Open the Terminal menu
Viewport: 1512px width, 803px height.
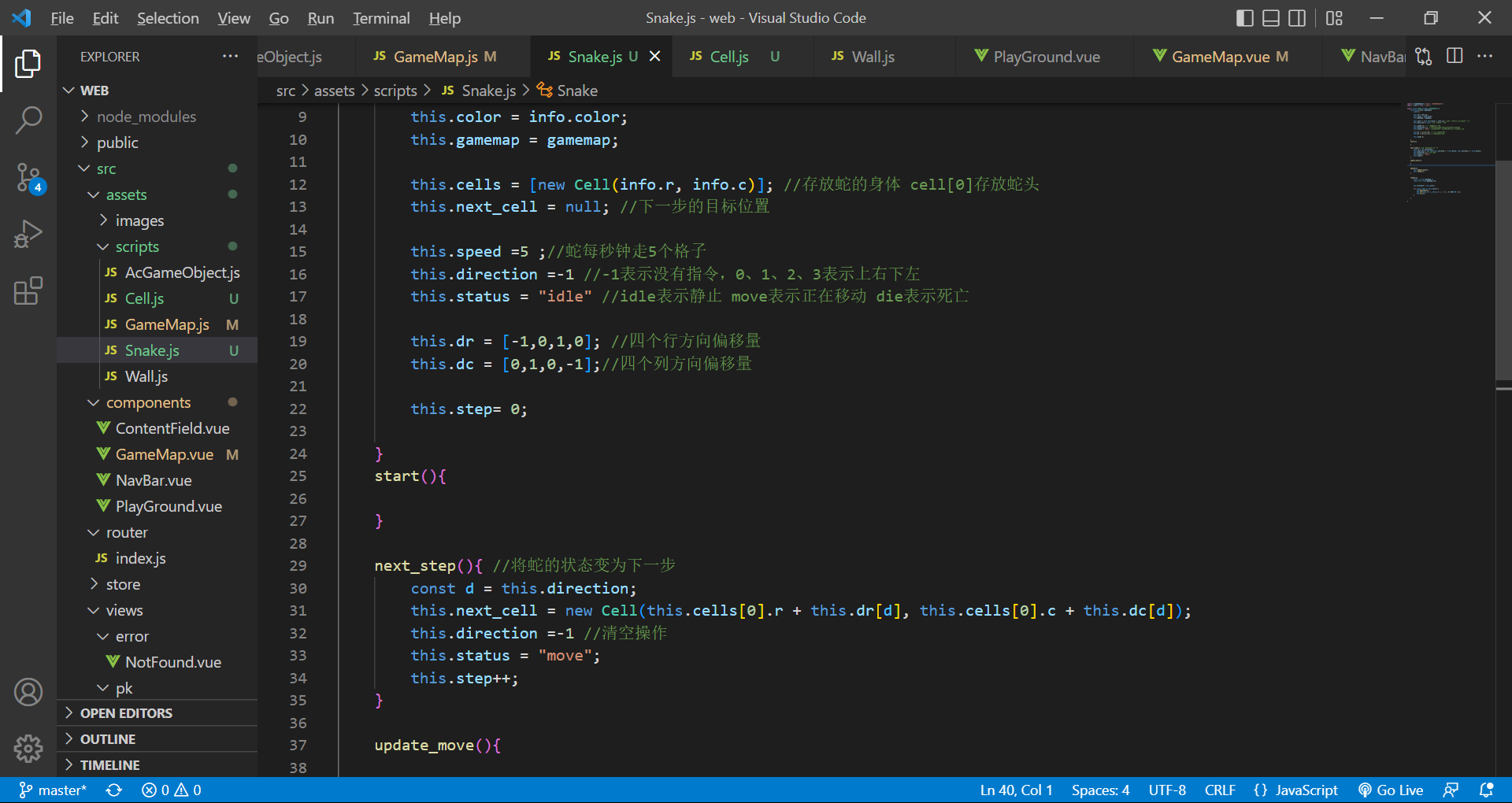pos(381,18)
